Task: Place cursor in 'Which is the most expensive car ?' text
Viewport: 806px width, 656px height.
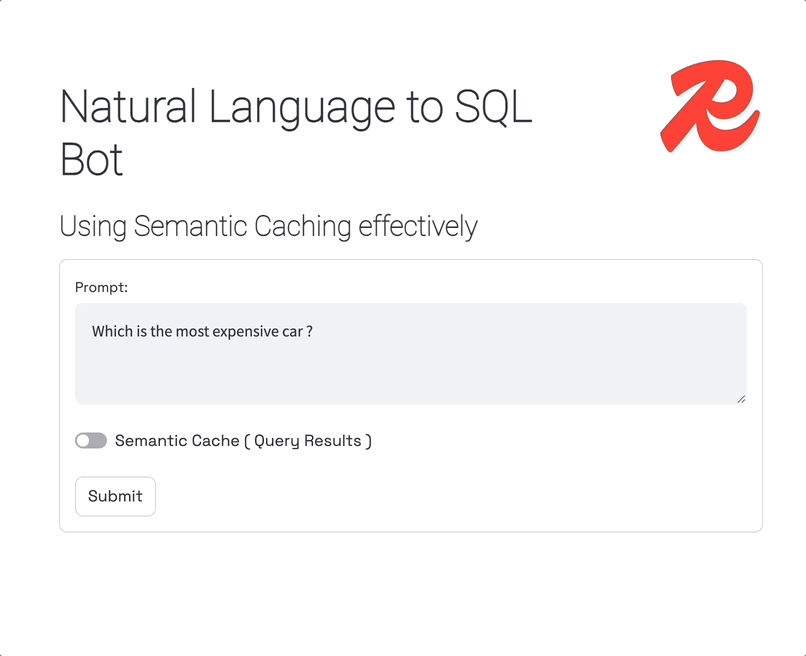Action: 202,331
